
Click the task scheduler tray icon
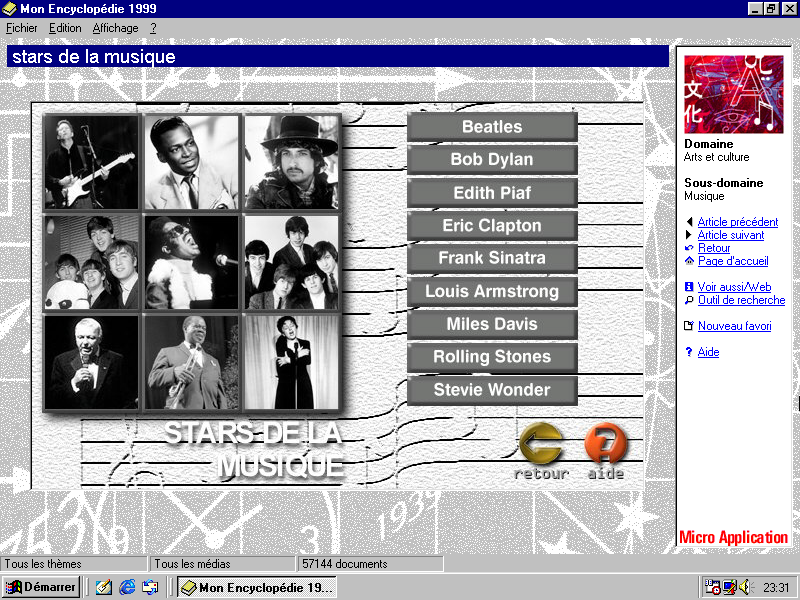click(x=712, y=587)
